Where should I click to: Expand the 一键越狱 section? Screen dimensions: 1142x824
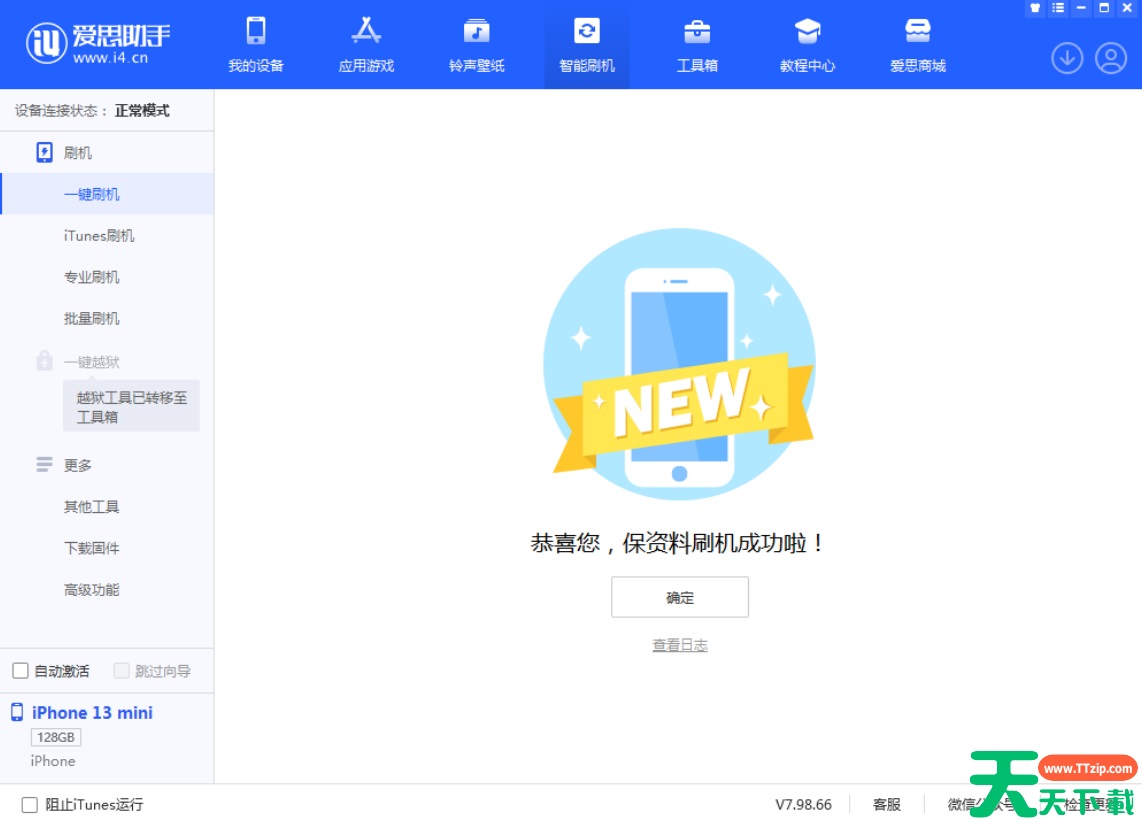point(91,362)
